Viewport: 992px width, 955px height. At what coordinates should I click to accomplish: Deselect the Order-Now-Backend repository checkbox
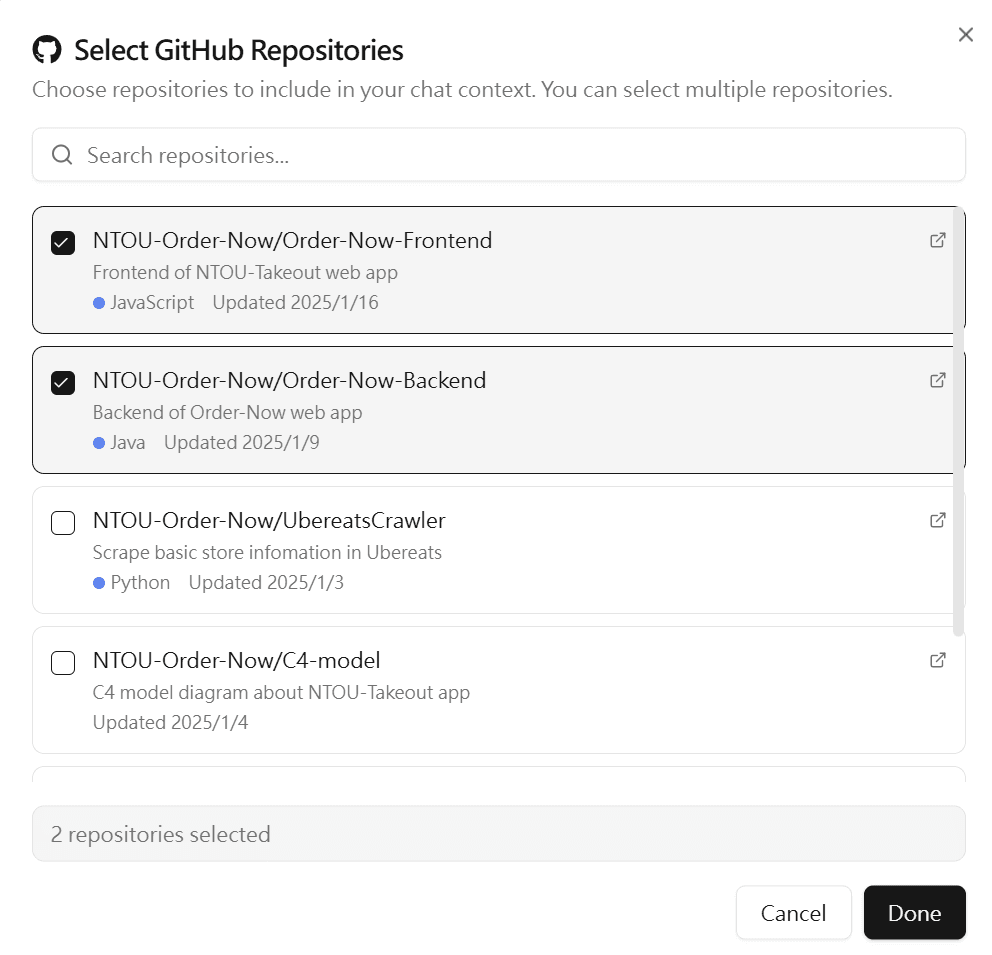point(63,382)
